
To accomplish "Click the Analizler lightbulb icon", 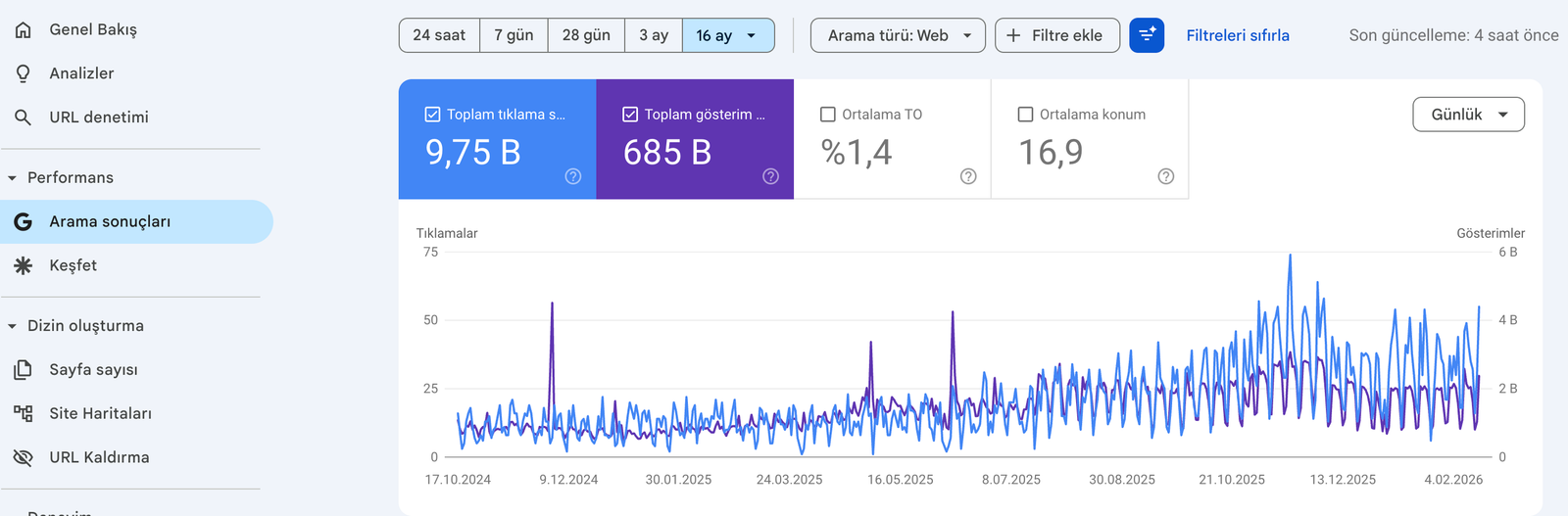I will 24,73.
